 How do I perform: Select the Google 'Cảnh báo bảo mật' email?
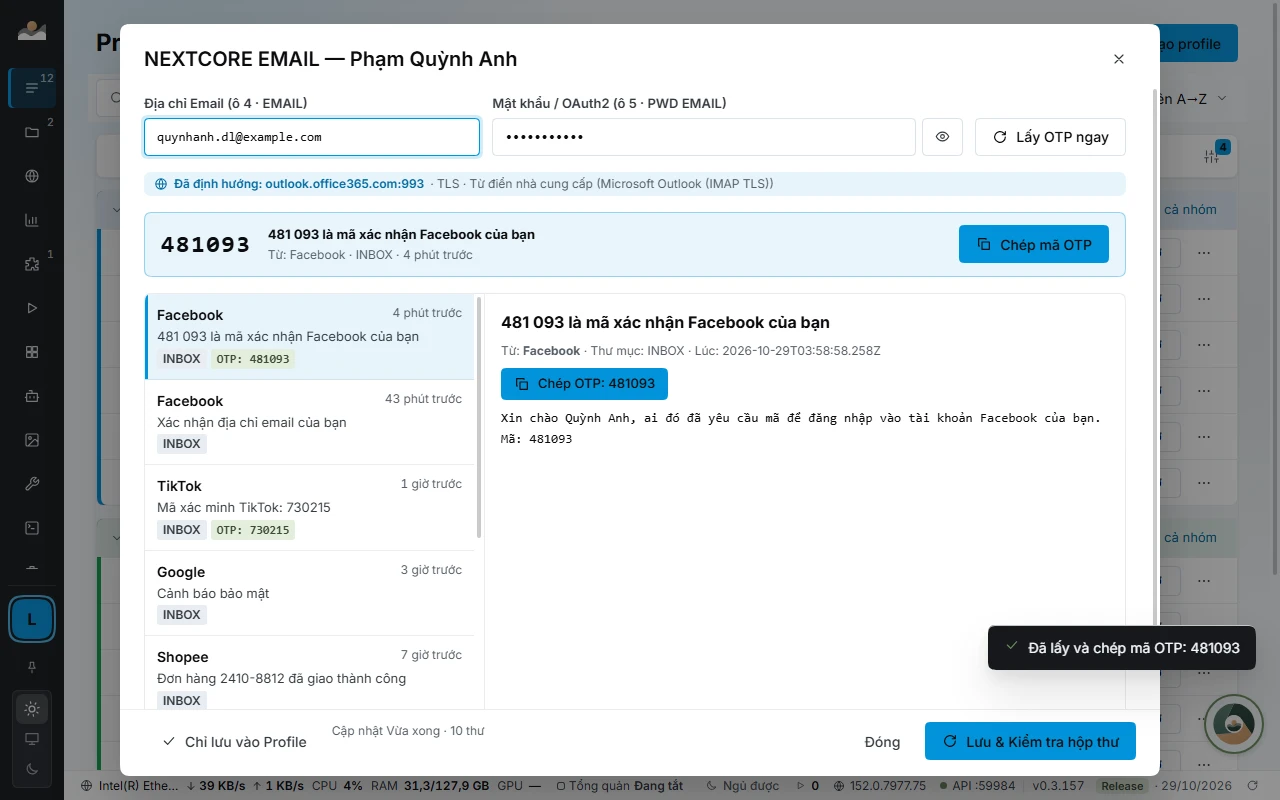tap(310, 593)
